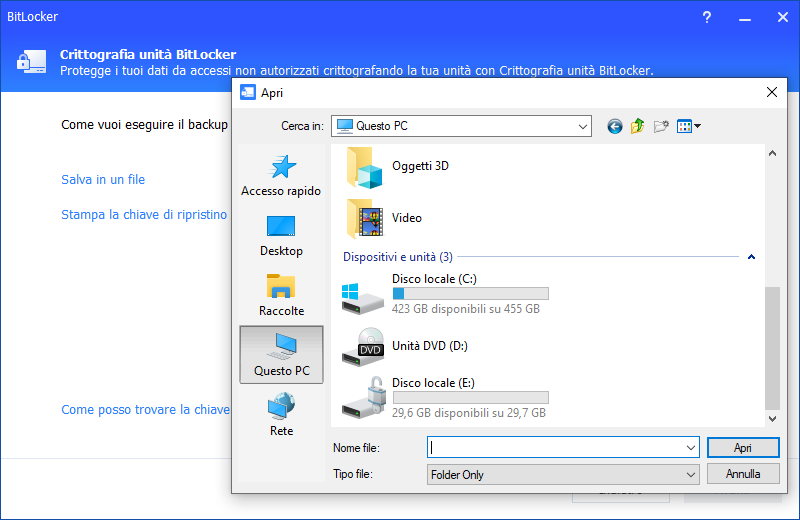The image size is (800, 520).
Task: Close the Apri dialog
Action: [x=772, y=92]
